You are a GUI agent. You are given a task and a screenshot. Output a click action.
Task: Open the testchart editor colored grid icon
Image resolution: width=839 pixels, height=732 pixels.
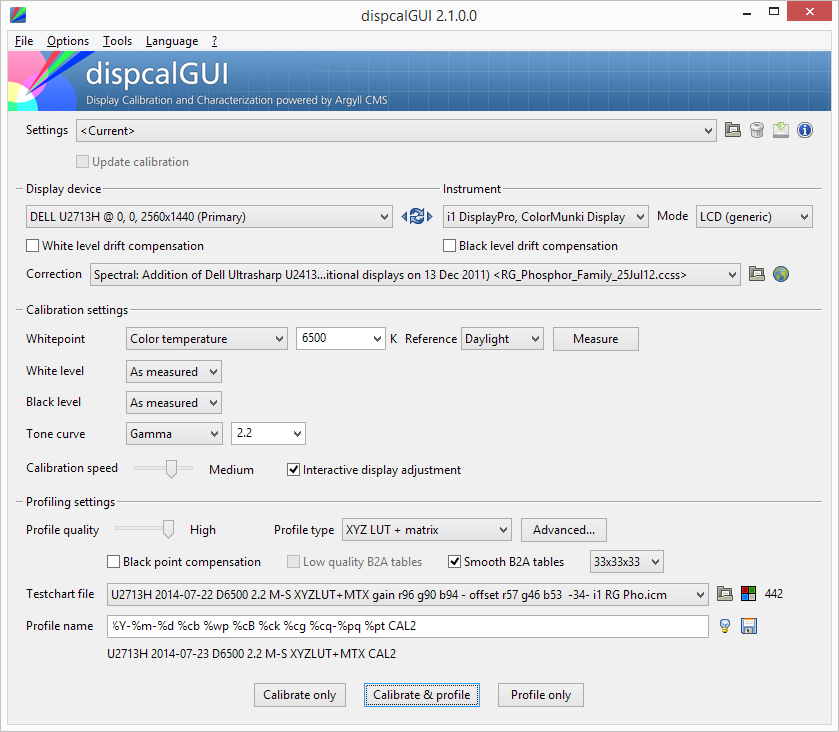coord(749,593)
